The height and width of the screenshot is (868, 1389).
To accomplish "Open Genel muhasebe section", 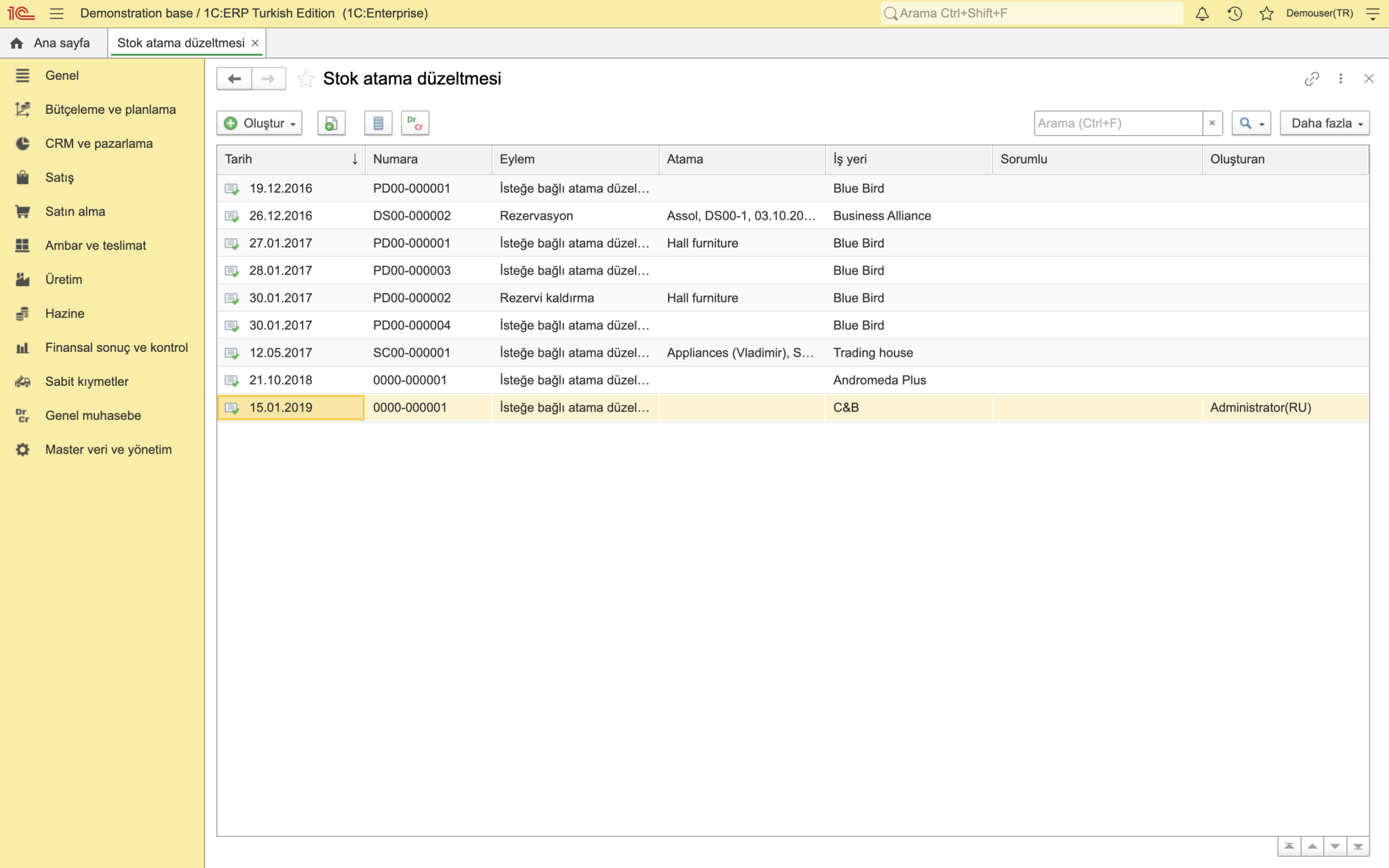I will (102, 415).
